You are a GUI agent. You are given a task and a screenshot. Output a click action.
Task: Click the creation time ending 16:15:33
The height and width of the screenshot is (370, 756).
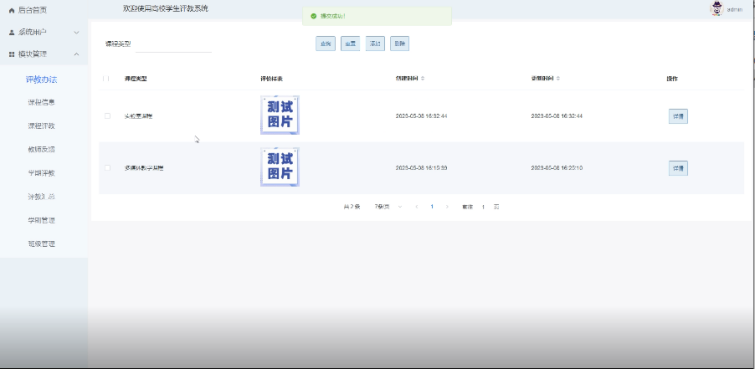point(421,168)
